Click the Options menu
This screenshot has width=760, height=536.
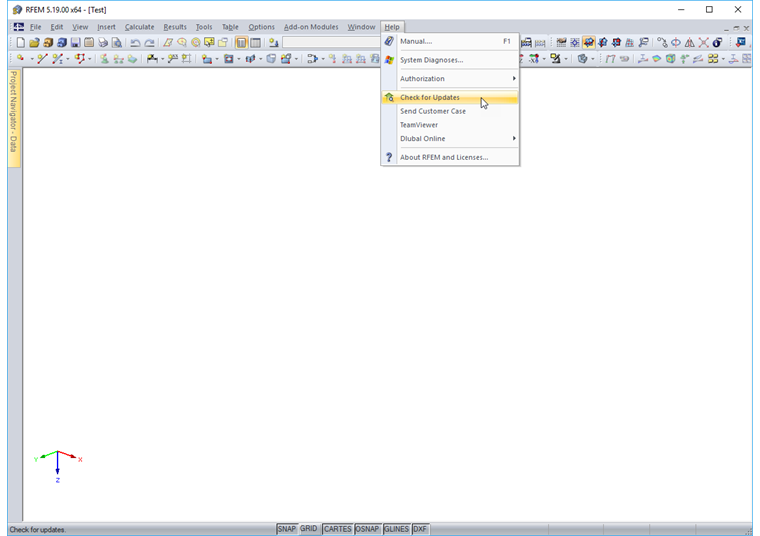point(261,27)
